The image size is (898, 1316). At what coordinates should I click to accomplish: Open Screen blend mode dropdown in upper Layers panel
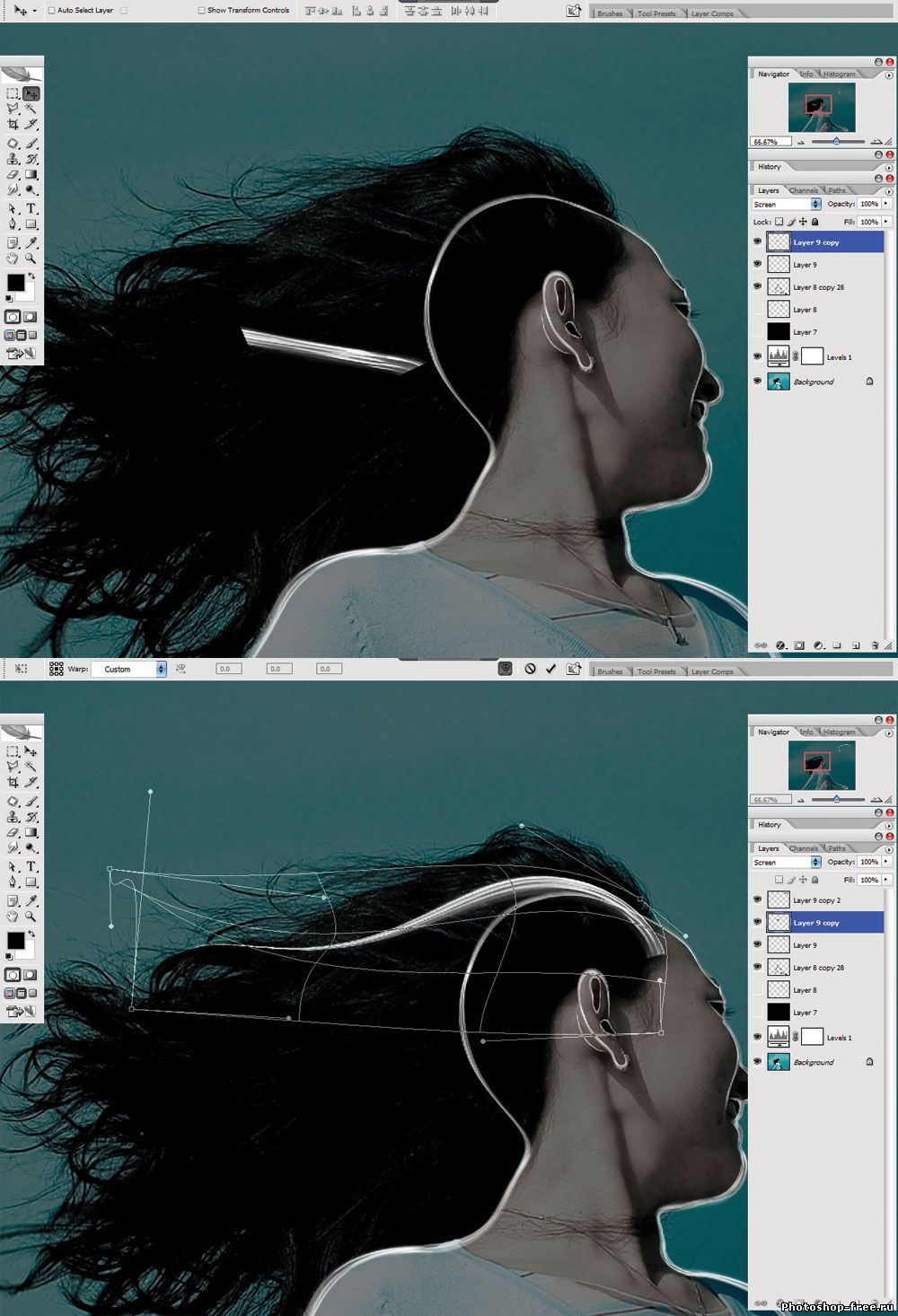point(787,205)
